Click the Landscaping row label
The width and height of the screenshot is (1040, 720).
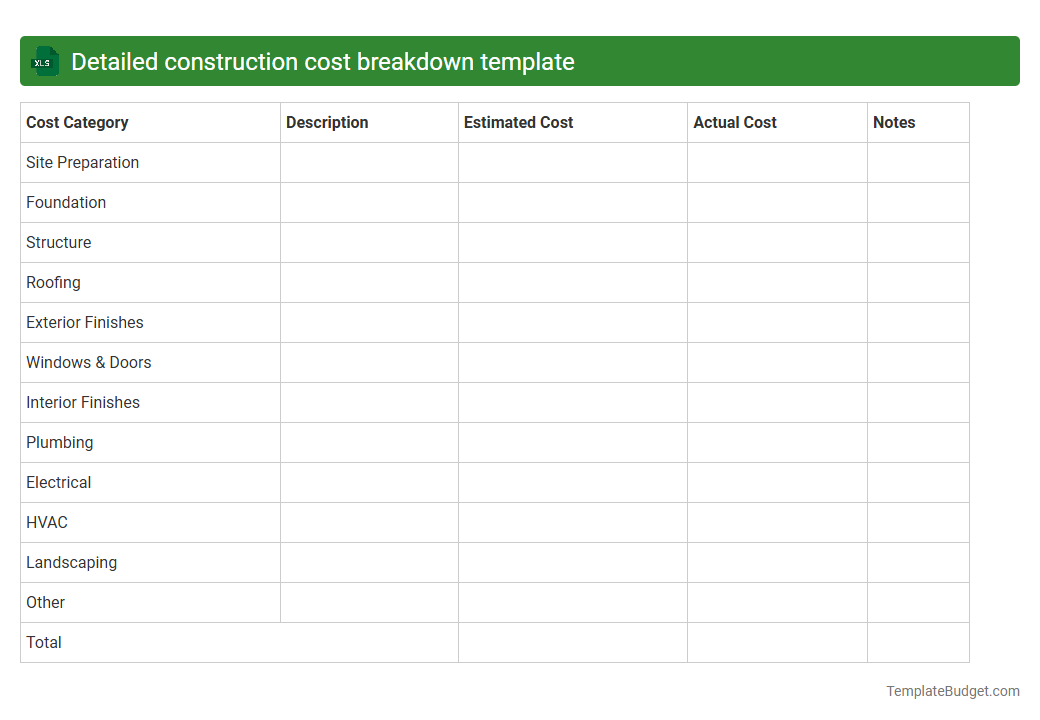click(71, 562)
